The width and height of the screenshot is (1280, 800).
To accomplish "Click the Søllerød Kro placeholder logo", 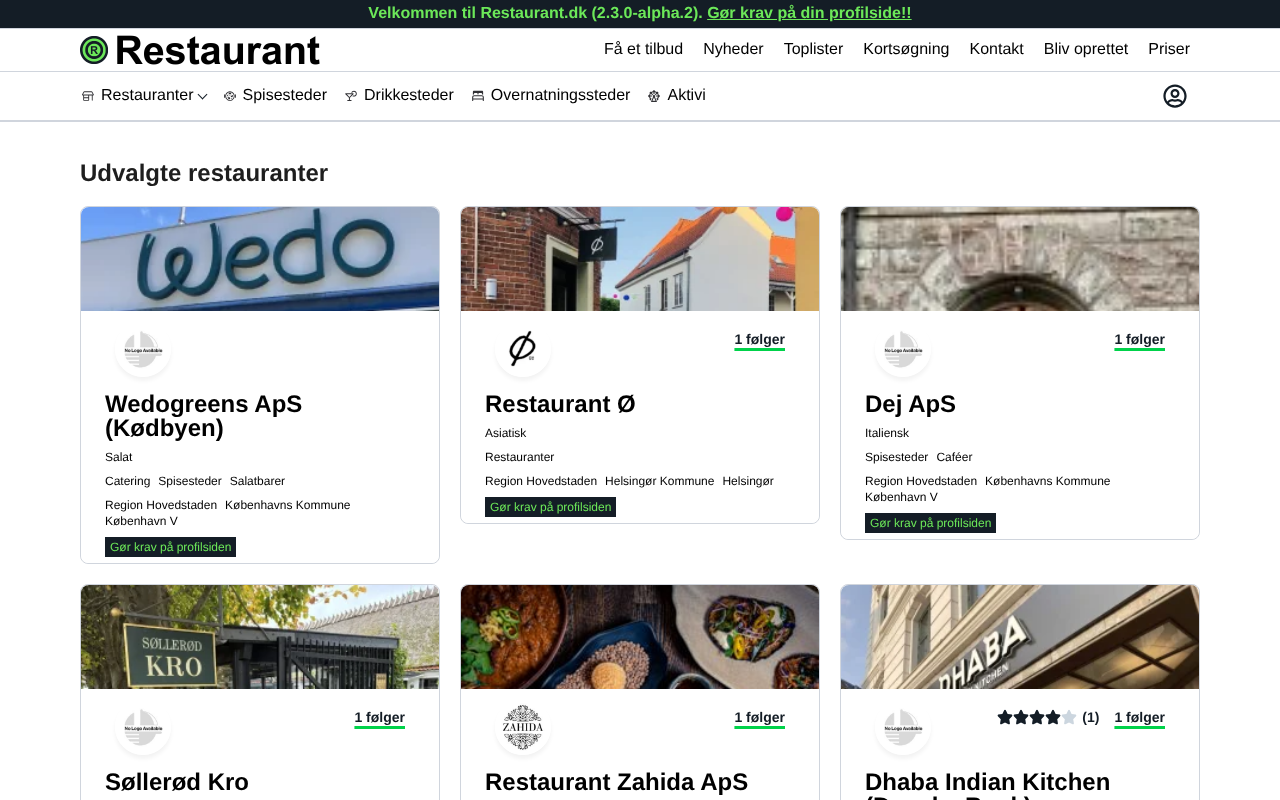I will coord(143,728).
